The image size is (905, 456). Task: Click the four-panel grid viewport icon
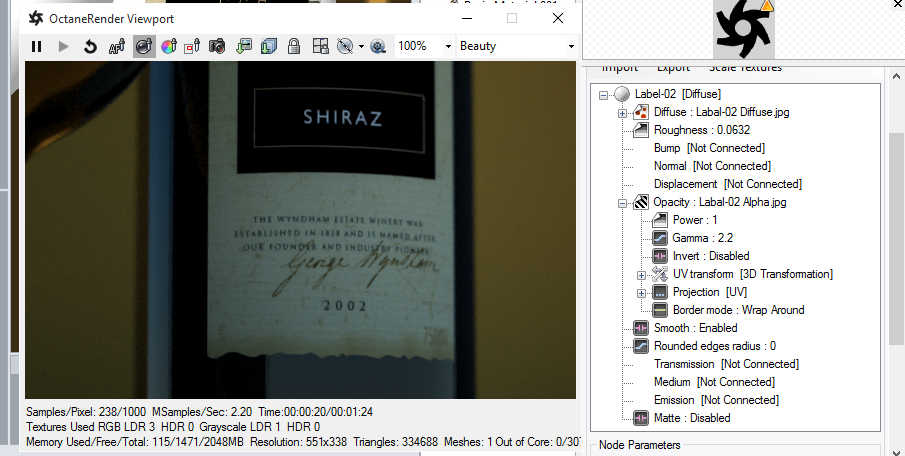(320, 46)
